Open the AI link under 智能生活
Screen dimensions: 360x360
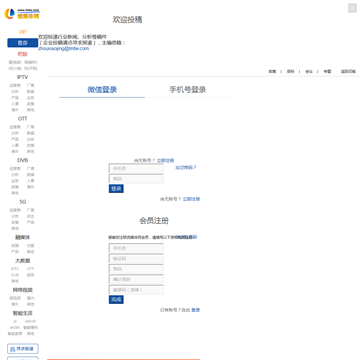coord(15,322)
